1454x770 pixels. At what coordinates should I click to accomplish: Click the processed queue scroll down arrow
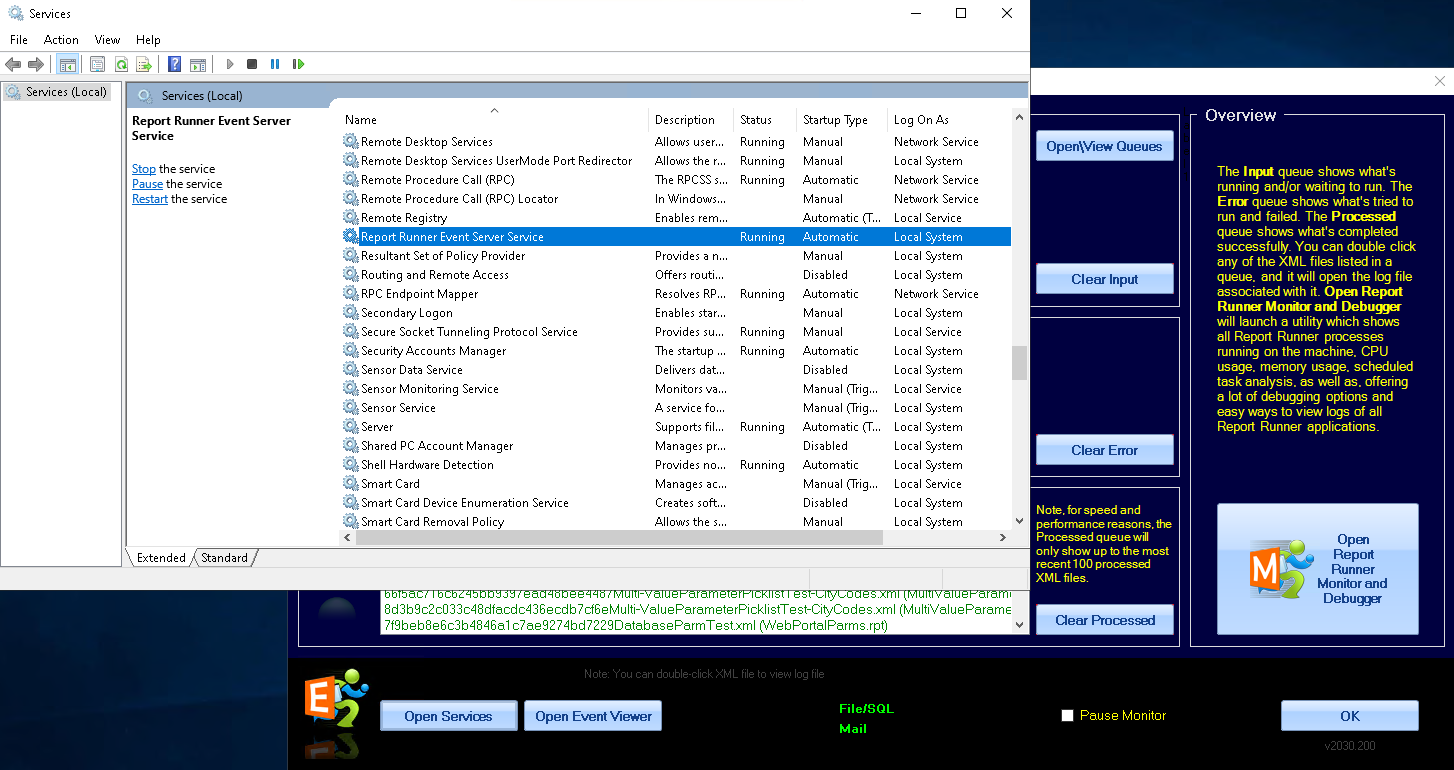[1020, 625]
